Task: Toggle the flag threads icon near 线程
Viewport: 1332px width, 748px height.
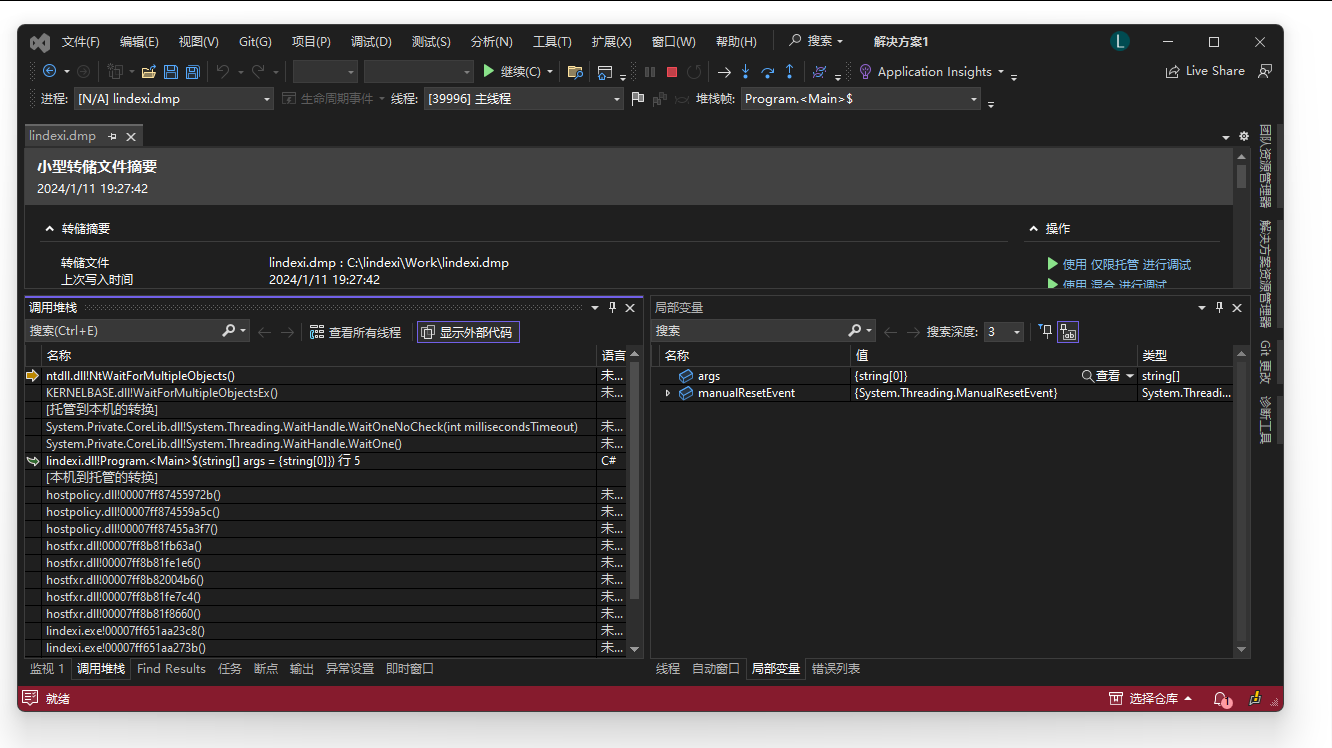Action: [638, 99]
